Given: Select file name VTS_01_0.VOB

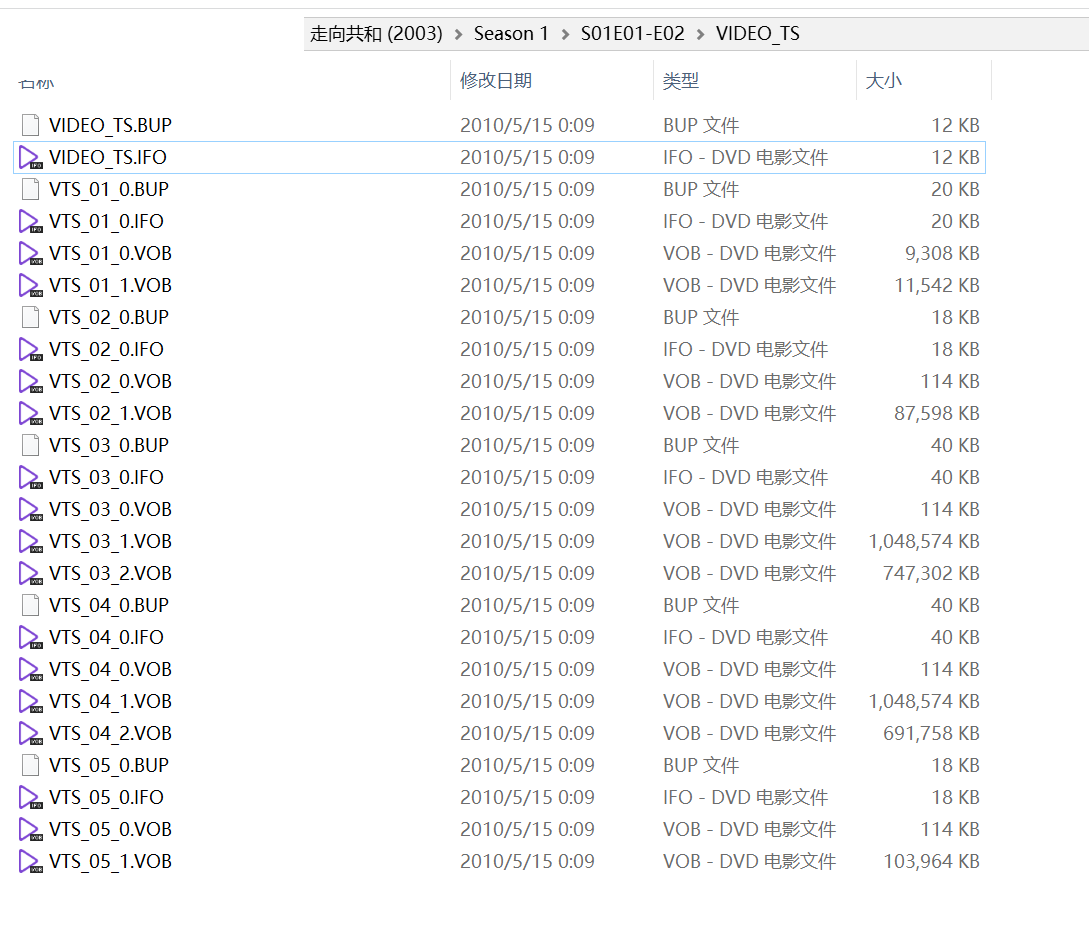Looking at the screenshot, I should click(110, 253).
